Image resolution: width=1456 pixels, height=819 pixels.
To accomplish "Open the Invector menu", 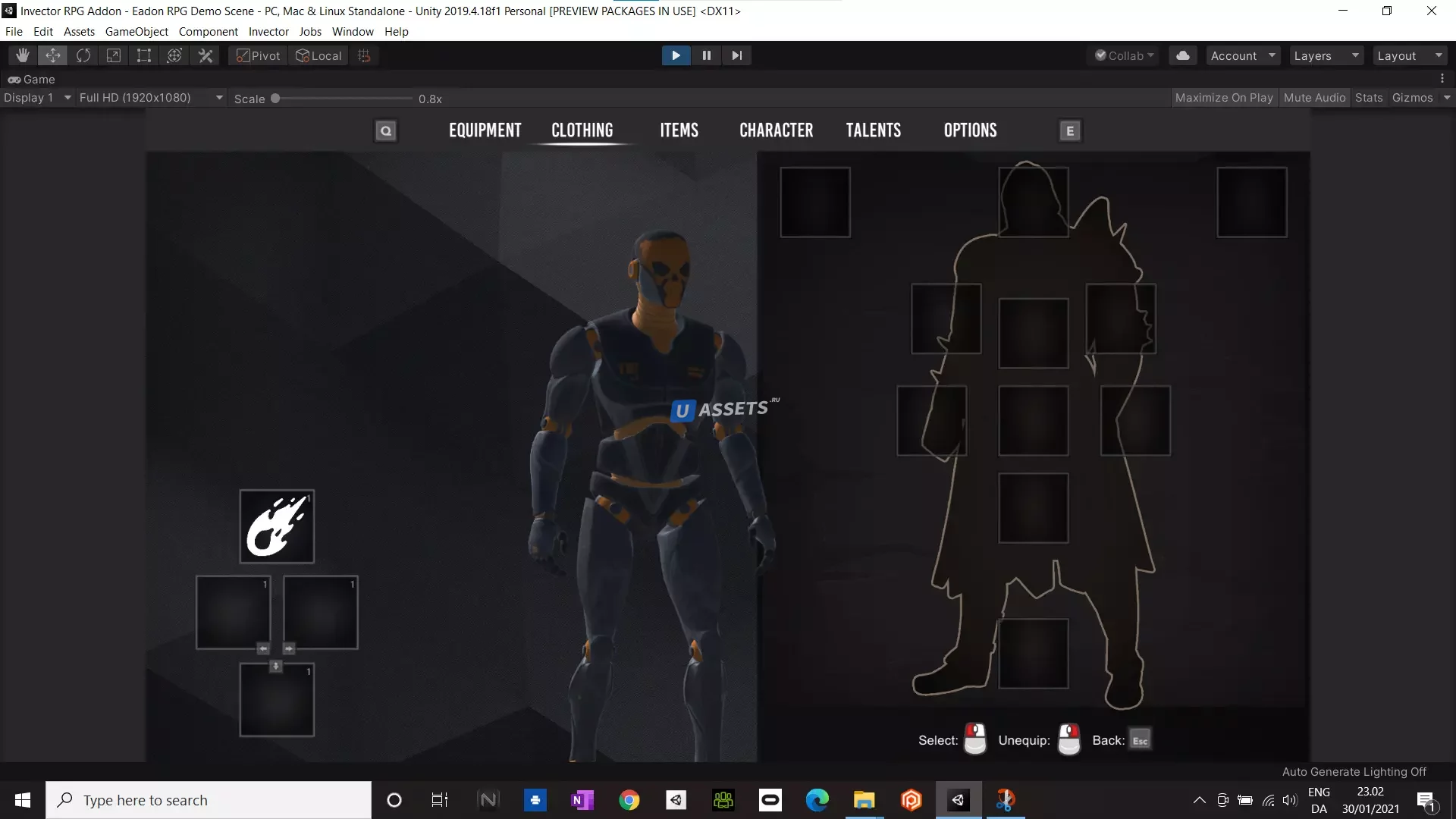I will click(x=268, y=32).
